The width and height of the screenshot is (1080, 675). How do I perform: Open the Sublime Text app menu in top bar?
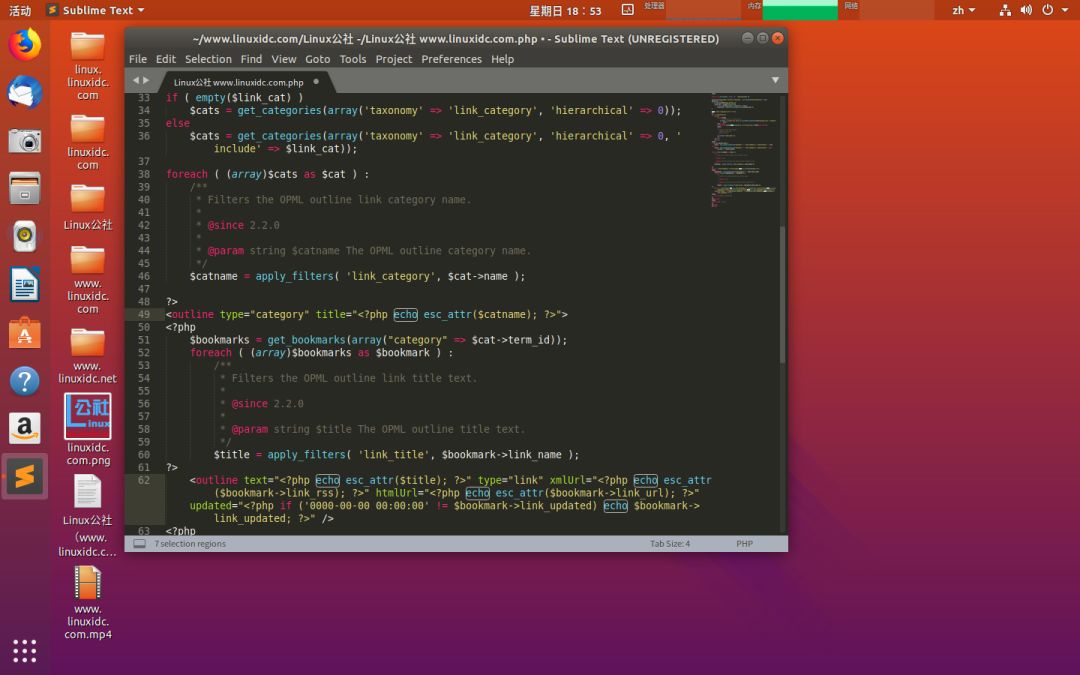(x=96, y=10)
